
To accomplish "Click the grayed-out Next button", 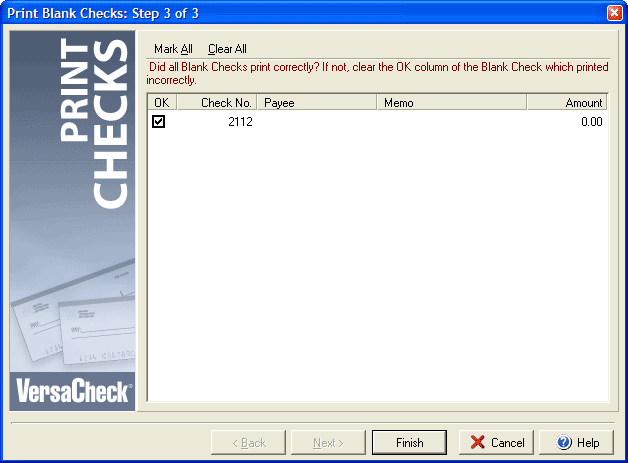I will (x=328, y=443).
